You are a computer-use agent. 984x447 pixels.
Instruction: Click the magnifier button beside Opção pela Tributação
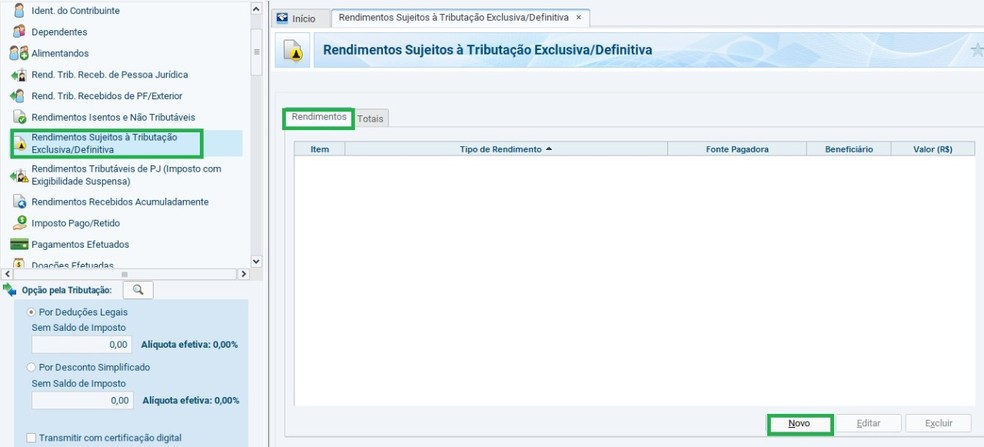137,290
